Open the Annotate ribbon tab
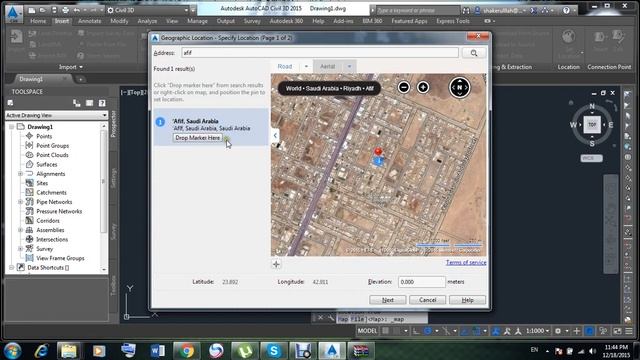 point(89,21)
